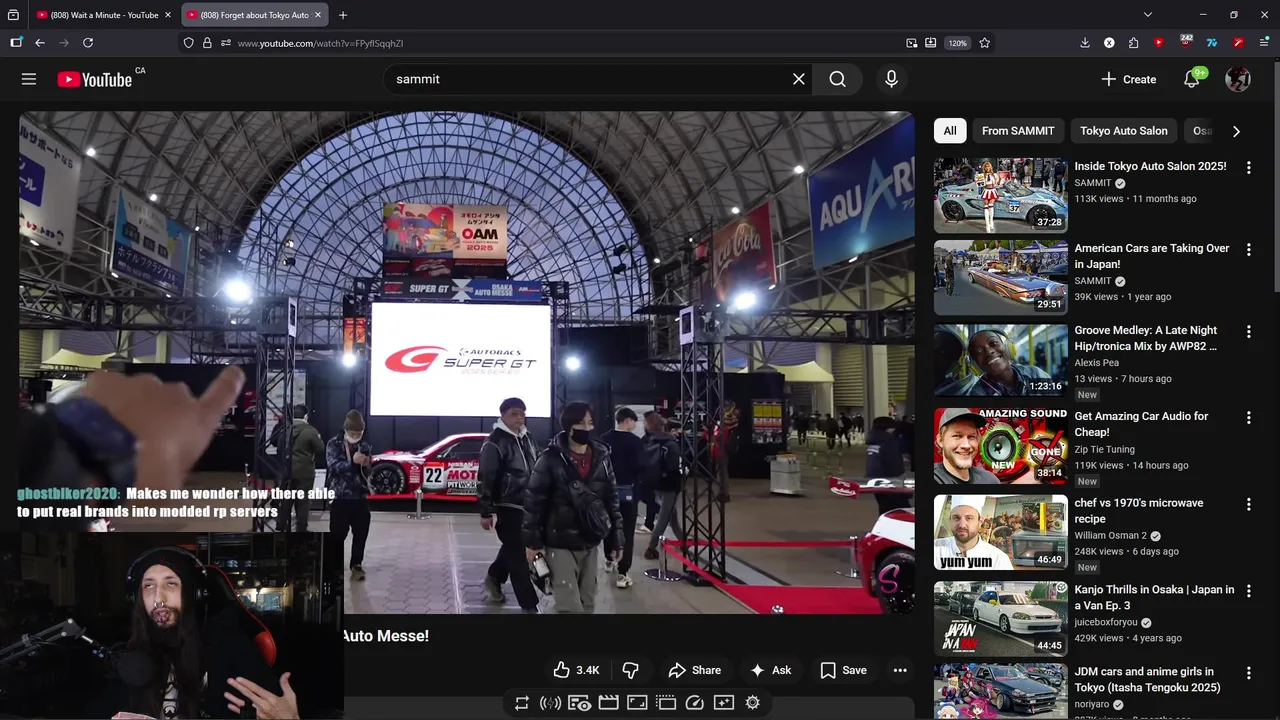Open the browser downloads arrow
Image resolution: width=1280 pixels, height=720 pixels.
coord(1085,43)
